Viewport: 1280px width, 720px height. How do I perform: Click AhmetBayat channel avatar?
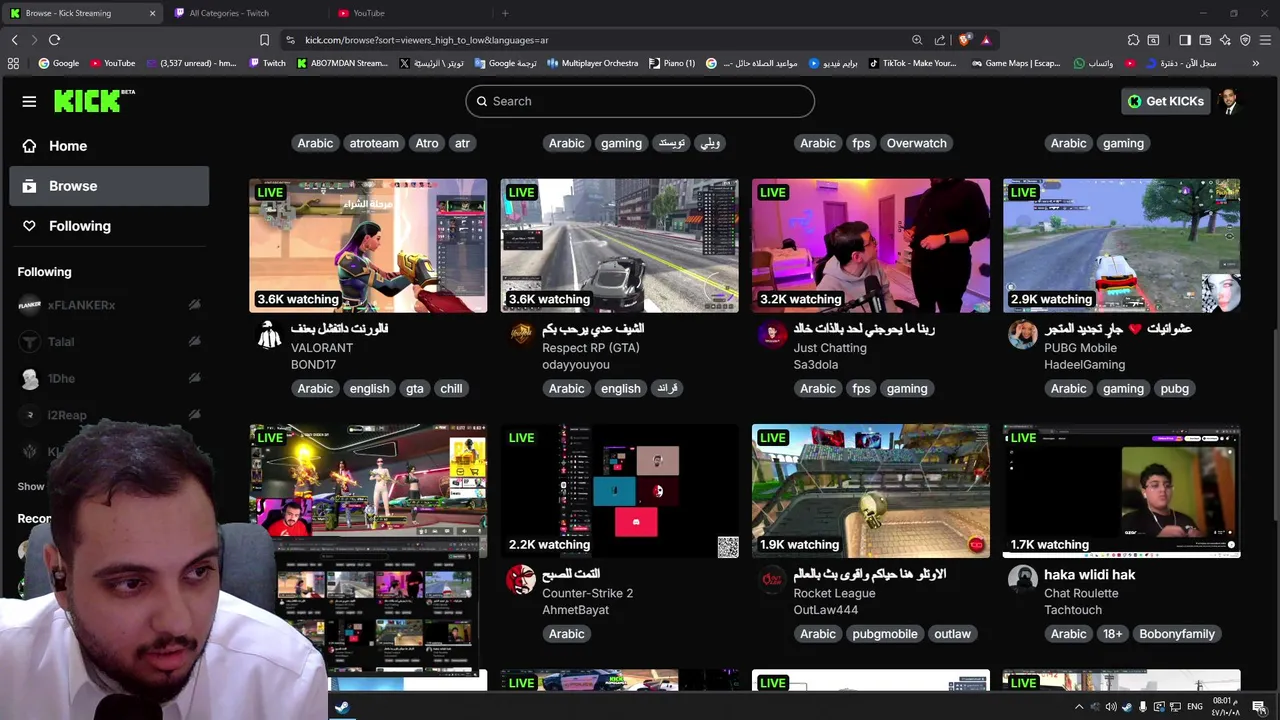tap(520, 580)
